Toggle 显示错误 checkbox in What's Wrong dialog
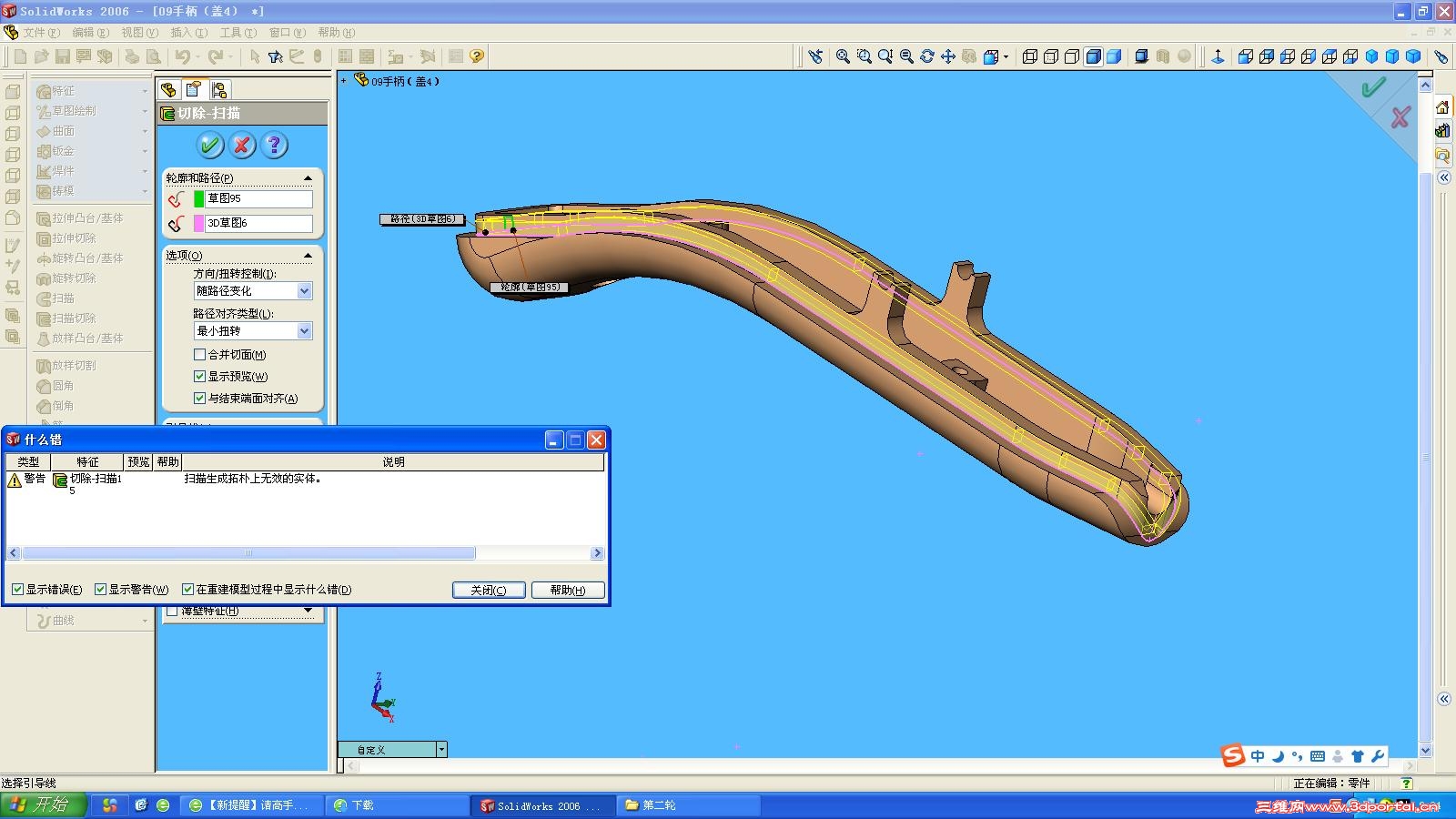Image resolution: width=1456 pixels, height=819 pixels. [17, 590]
